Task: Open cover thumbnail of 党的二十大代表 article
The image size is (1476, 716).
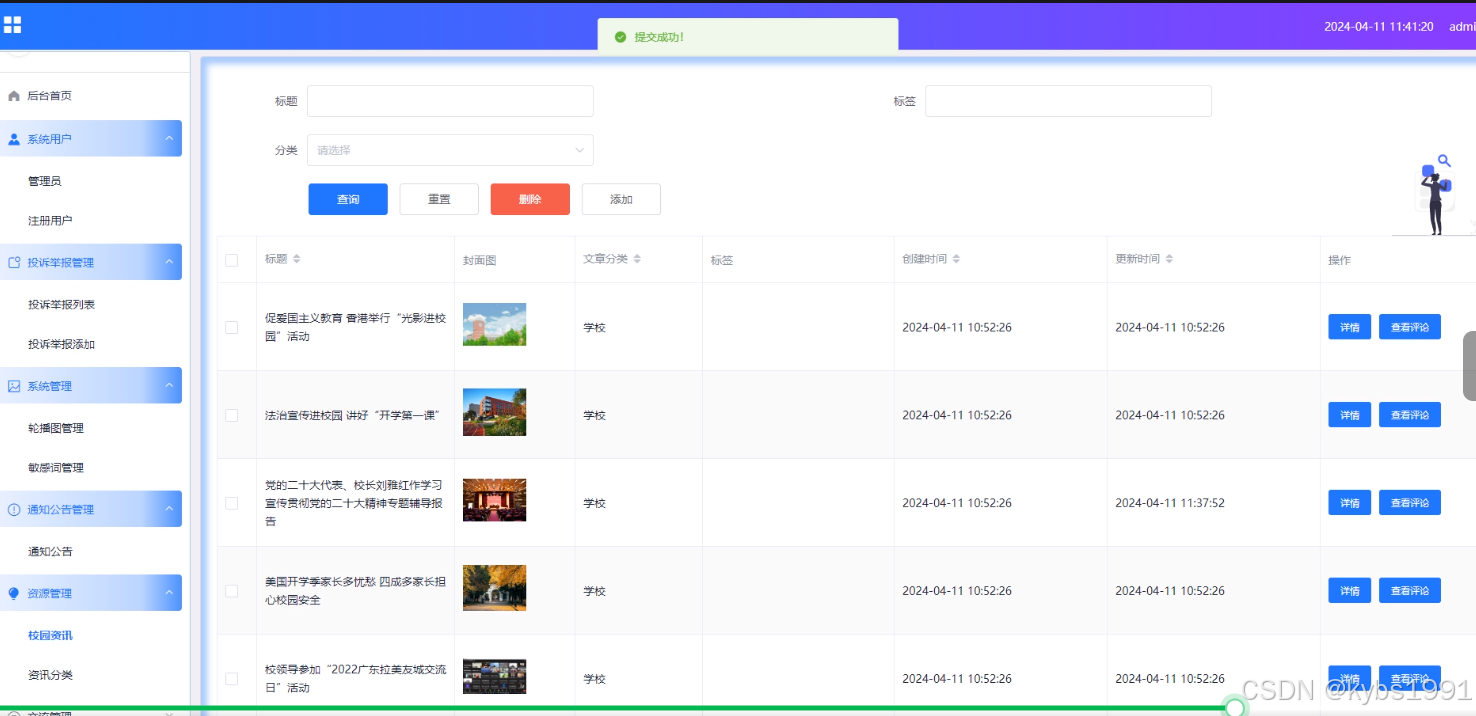Action: [494, 500]
